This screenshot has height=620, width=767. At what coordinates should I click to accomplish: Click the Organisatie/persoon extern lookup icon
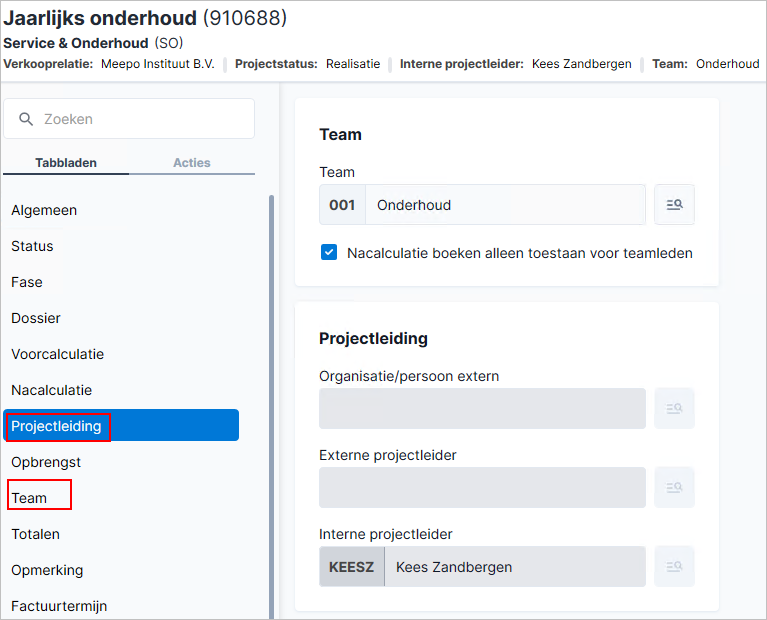674,408
